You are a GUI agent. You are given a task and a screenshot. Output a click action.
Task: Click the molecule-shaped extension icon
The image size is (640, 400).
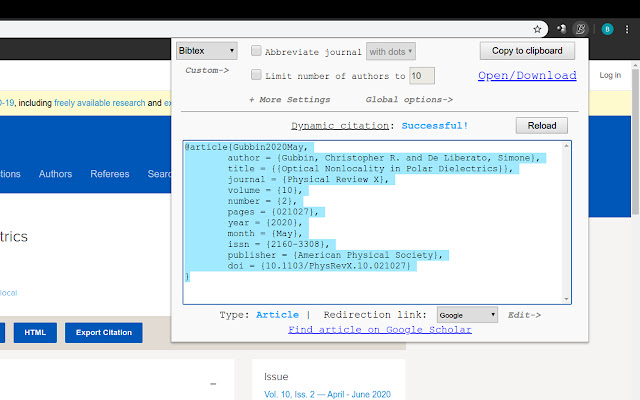click(562, 29)
